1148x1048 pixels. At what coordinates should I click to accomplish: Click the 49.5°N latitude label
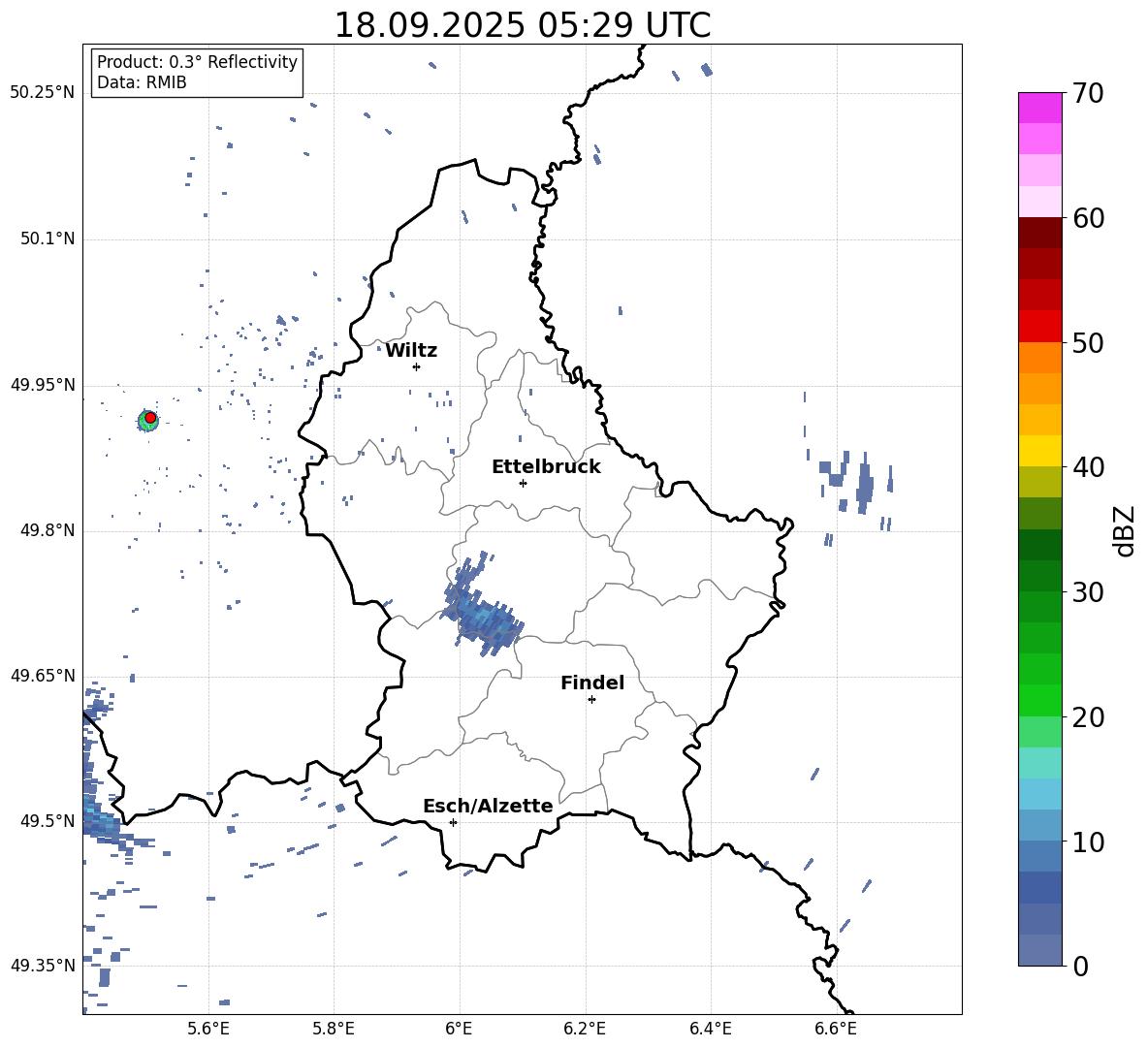(48, 821)
